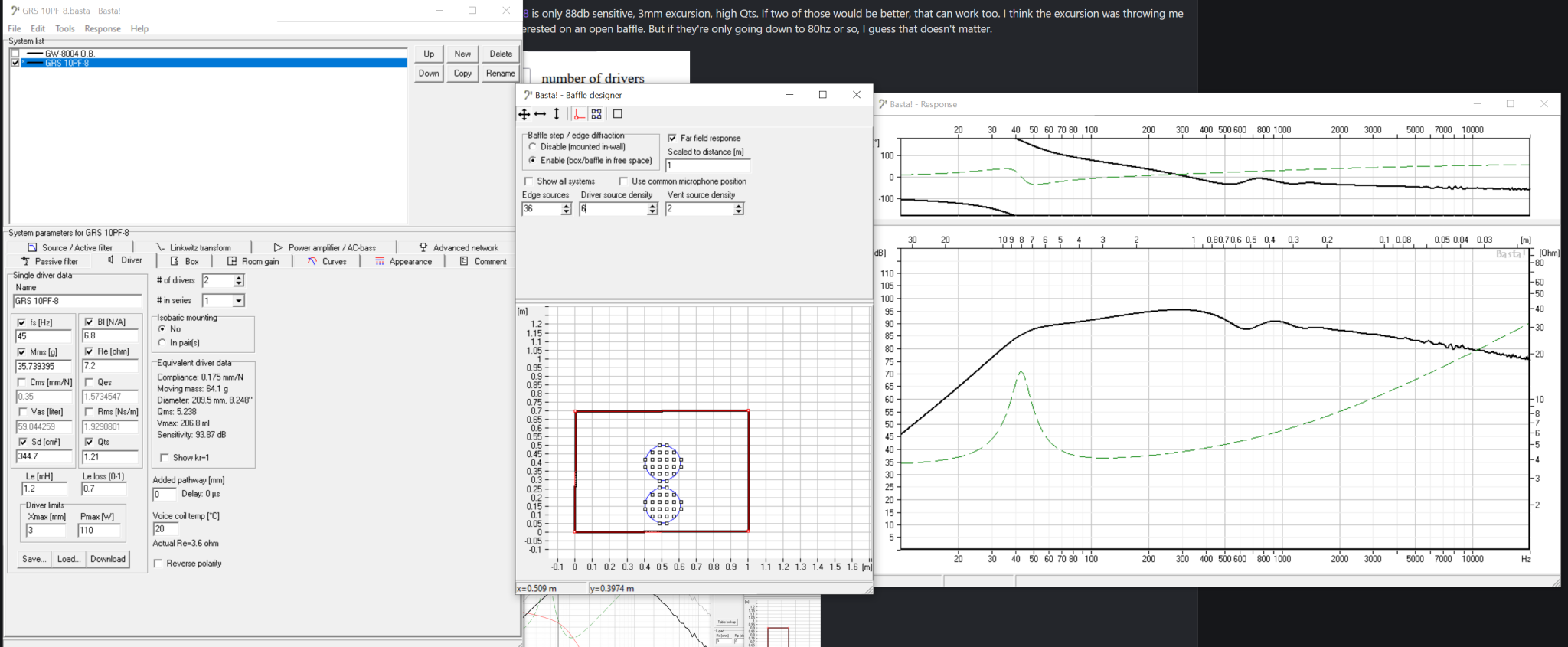This screenshot has height=647, width=1568.
Task: Click Basta app icon in Baffle designer title
Action: coord(528,95)
